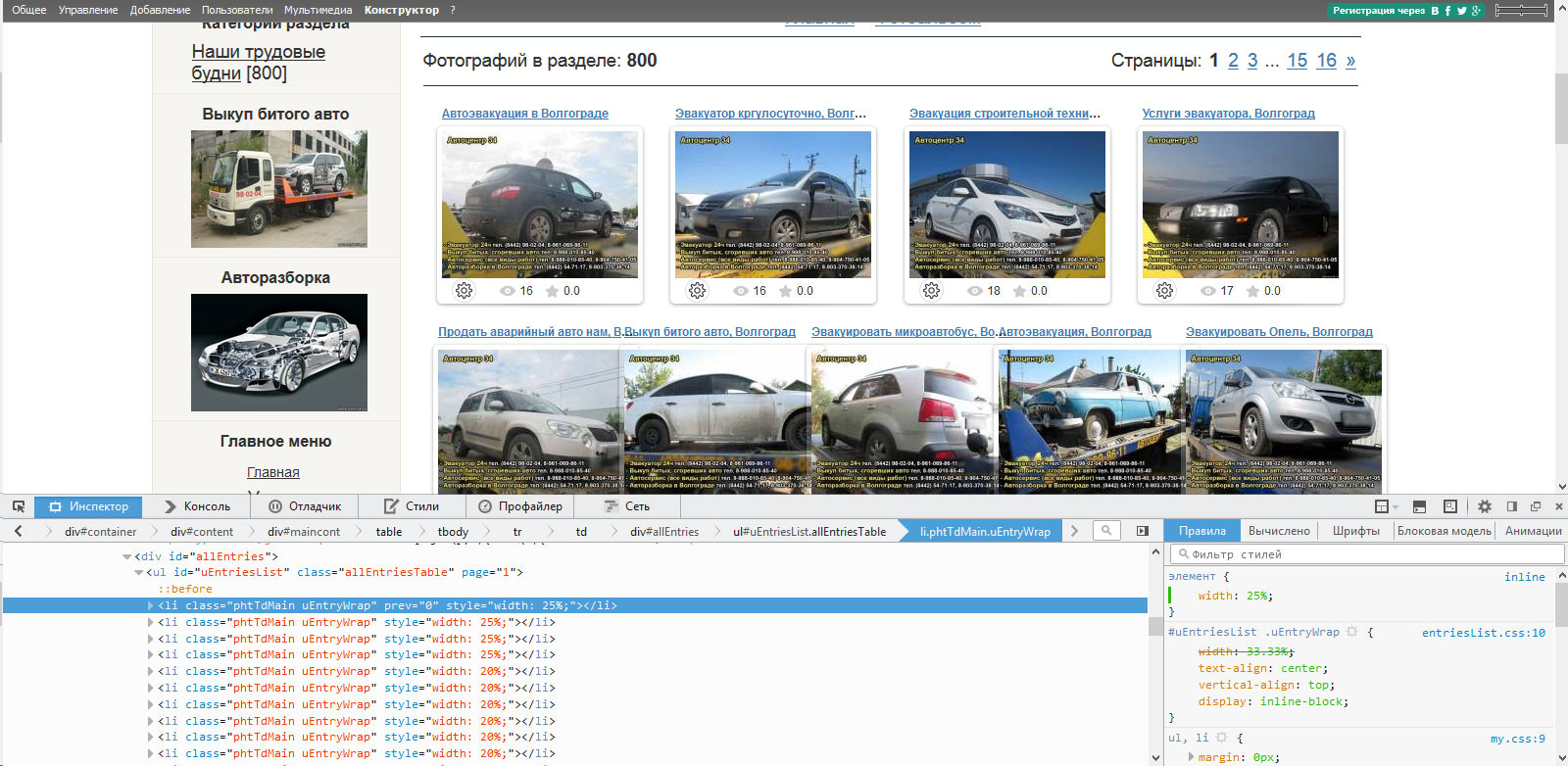The width and height of the screenshot is (1568, 766).
Task: Open developer tools in separate window
Action: tap(1536, 506)
